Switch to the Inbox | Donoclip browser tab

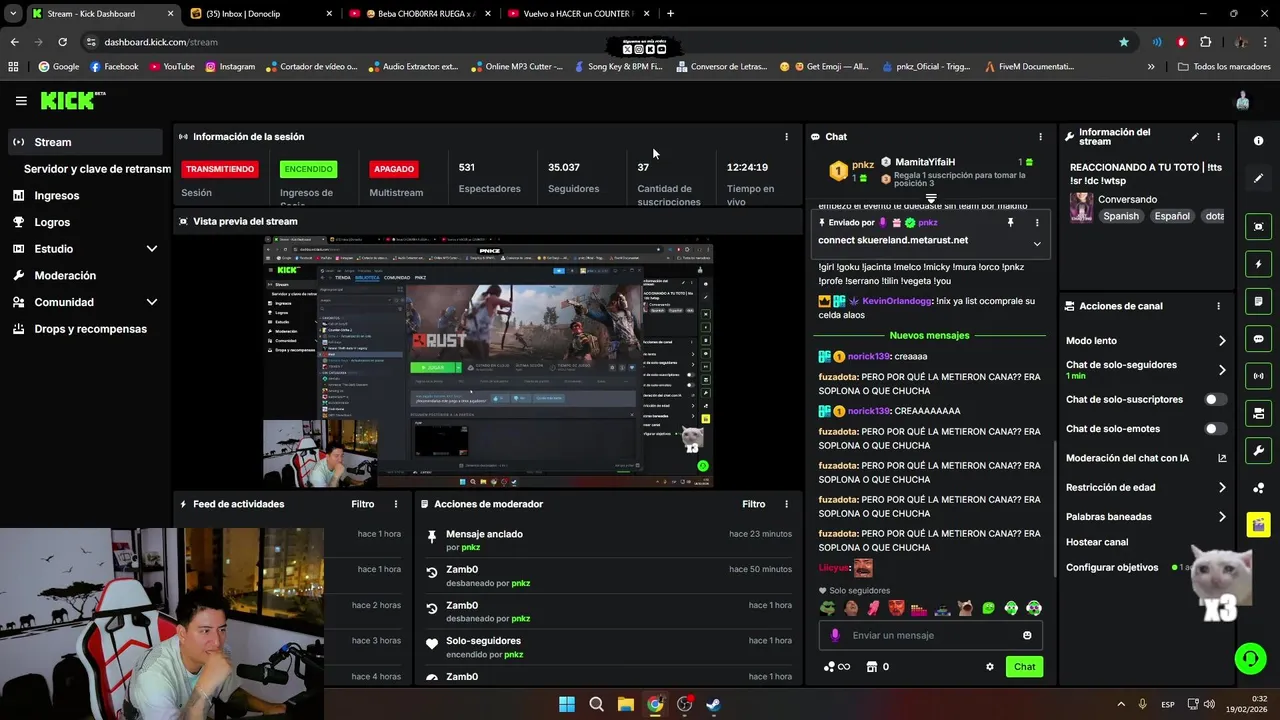point(260,14)
